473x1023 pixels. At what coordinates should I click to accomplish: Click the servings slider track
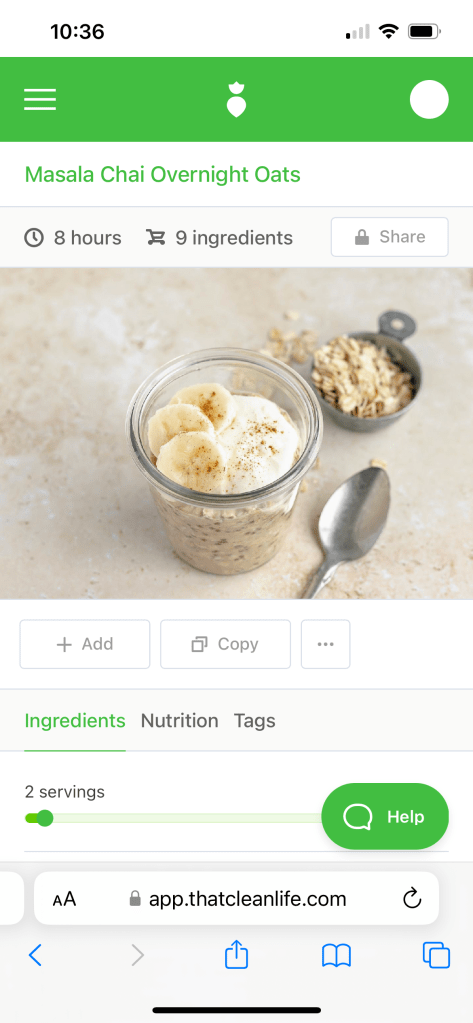click(176, 818)
